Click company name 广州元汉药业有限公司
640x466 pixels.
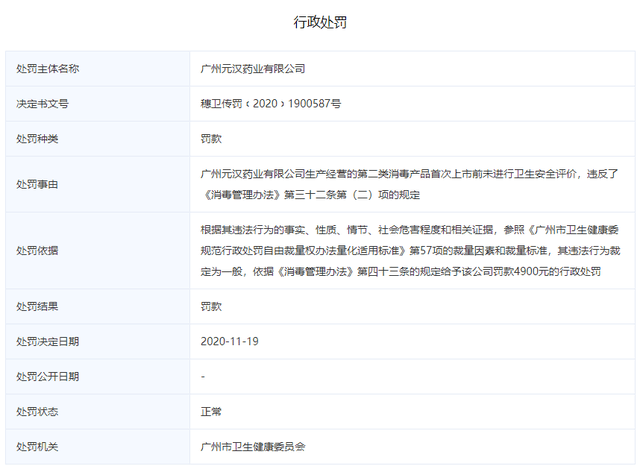point(252,69)
